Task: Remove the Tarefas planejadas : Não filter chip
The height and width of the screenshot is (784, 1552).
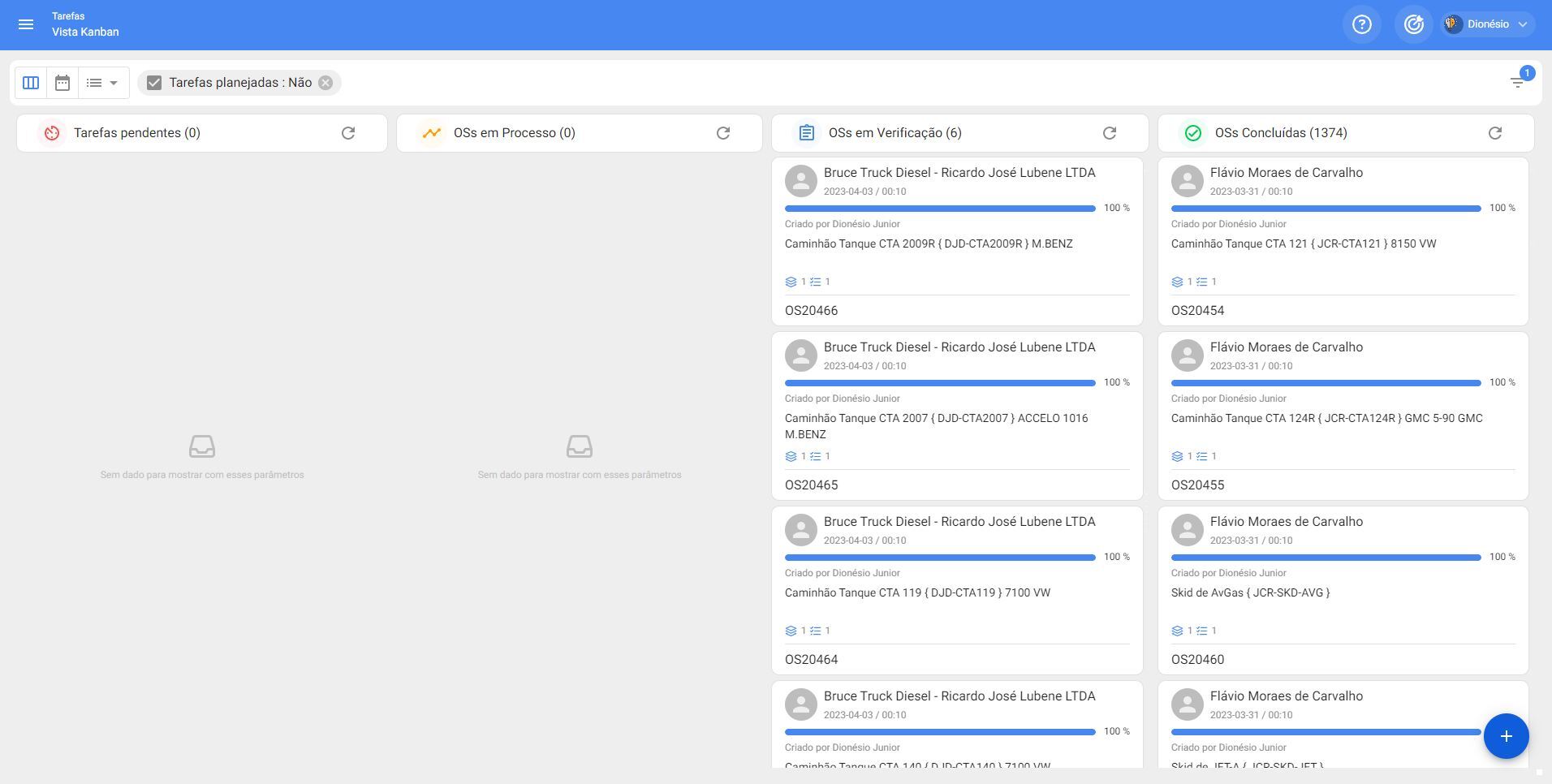Action: [325, 83]
